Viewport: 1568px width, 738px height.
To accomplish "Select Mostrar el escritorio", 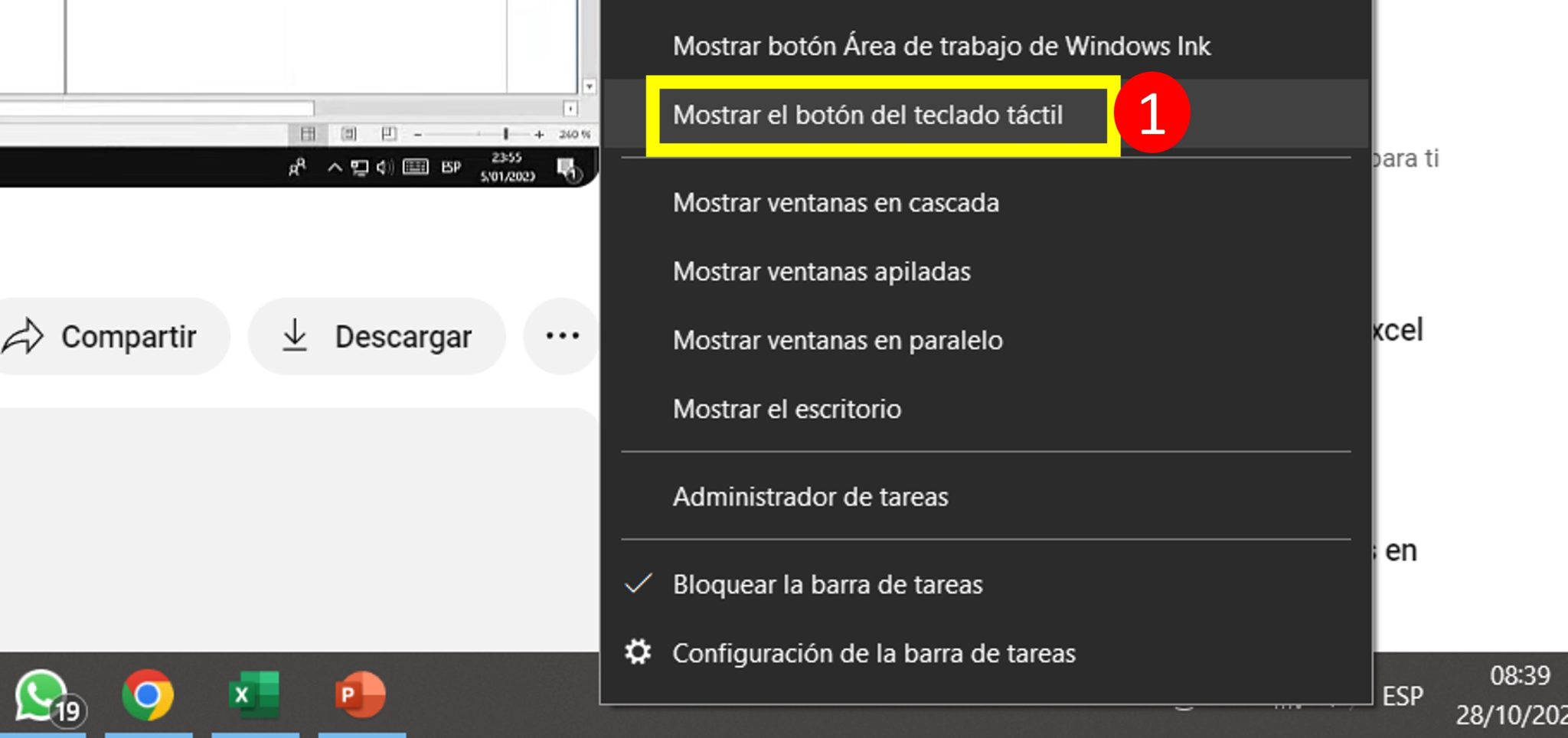I will (x=787, y=409).
